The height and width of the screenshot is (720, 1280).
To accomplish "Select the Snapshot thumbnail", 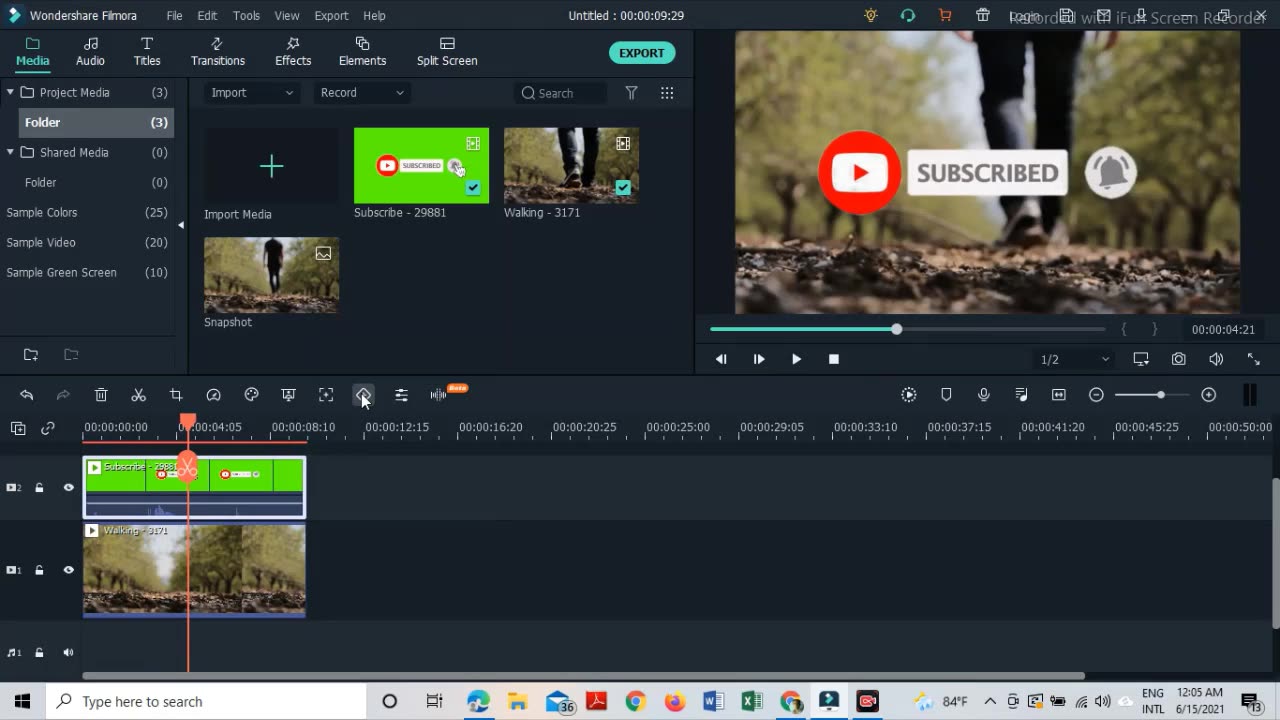I will pyautogui.click(x=271, y=275).
